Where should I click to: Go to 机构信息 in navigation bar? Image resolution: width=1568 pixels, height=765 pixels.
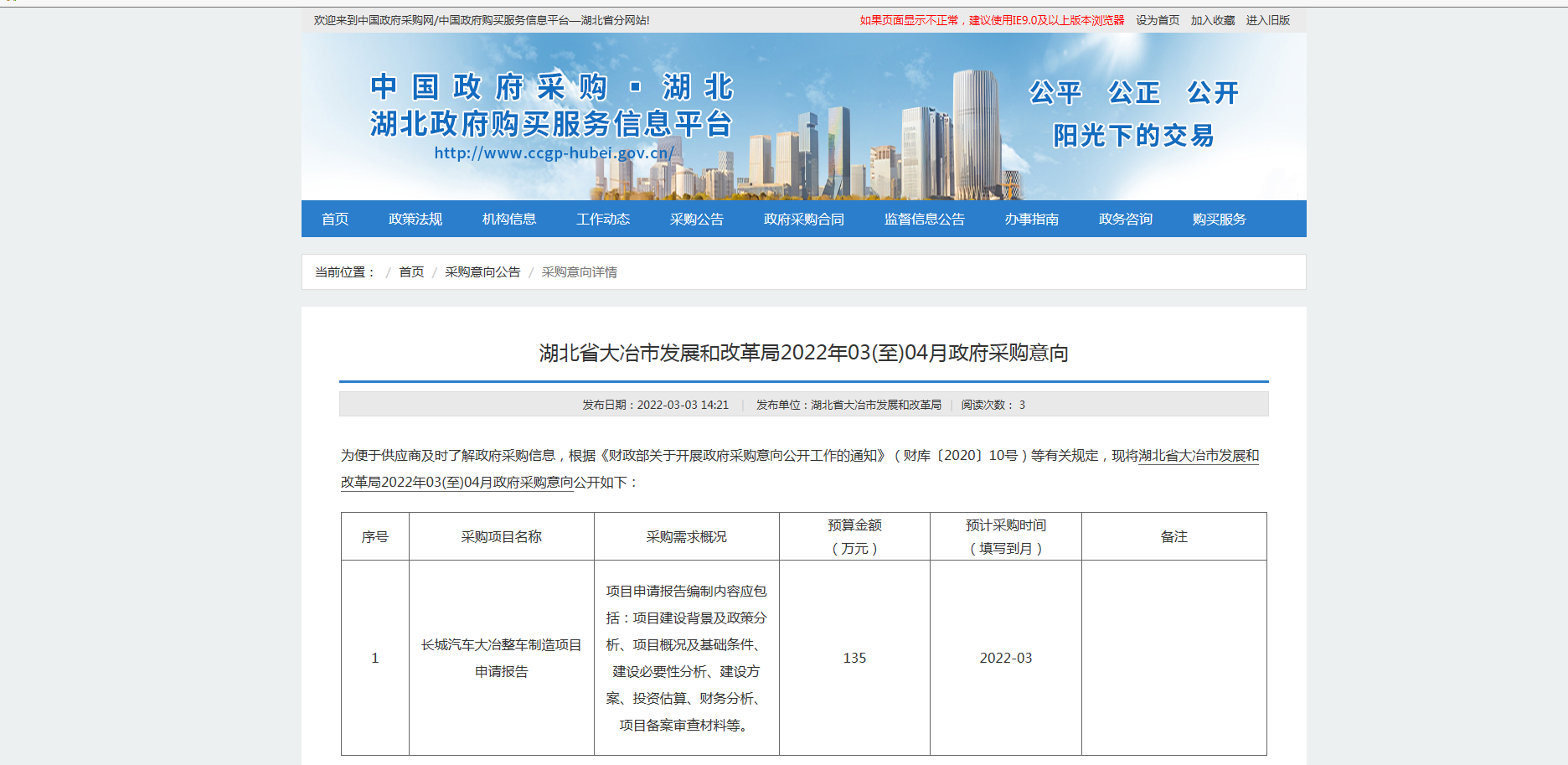click(x=509, y=219)
